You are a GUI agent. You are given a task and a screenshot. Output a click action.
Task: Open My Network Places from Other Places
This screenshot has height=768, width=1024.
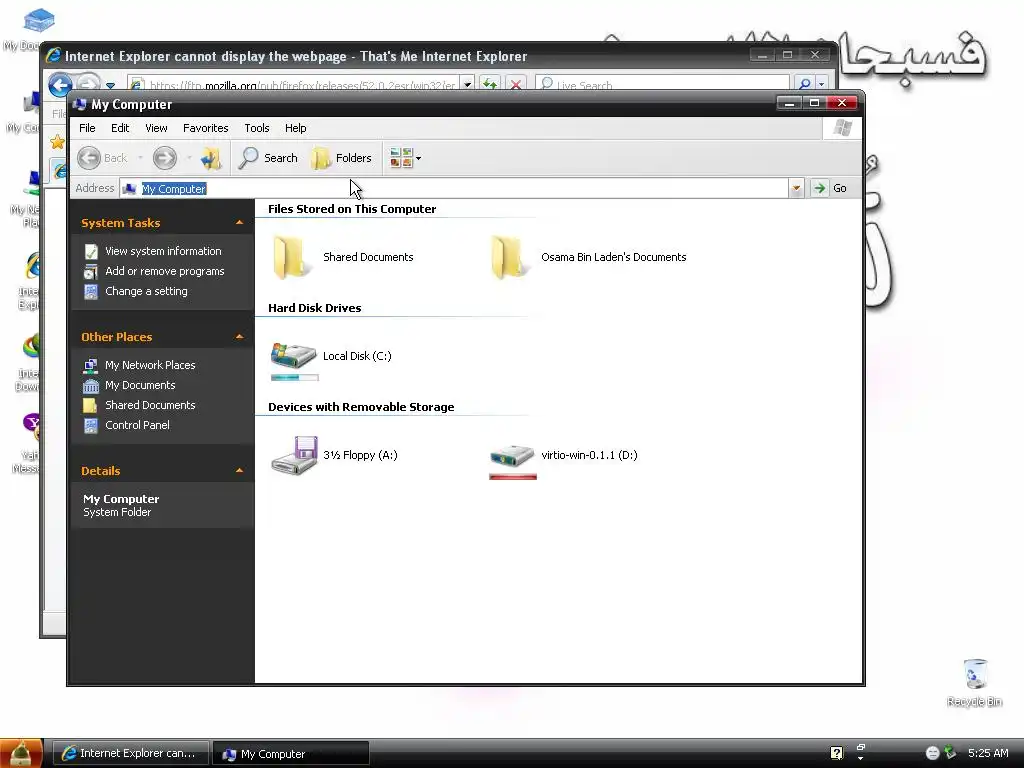(150, 365)
